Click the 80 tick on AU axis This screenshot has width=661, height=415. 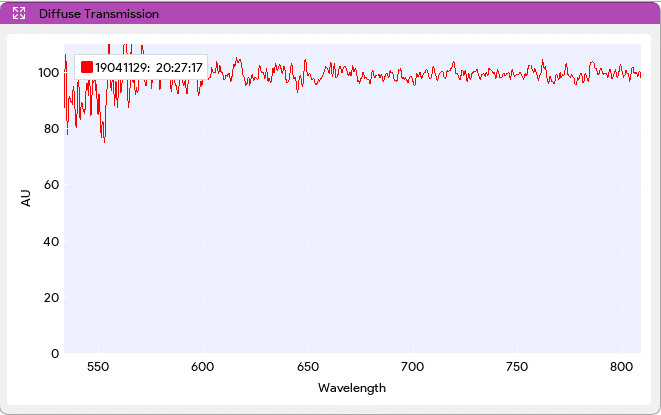point(53,129)
